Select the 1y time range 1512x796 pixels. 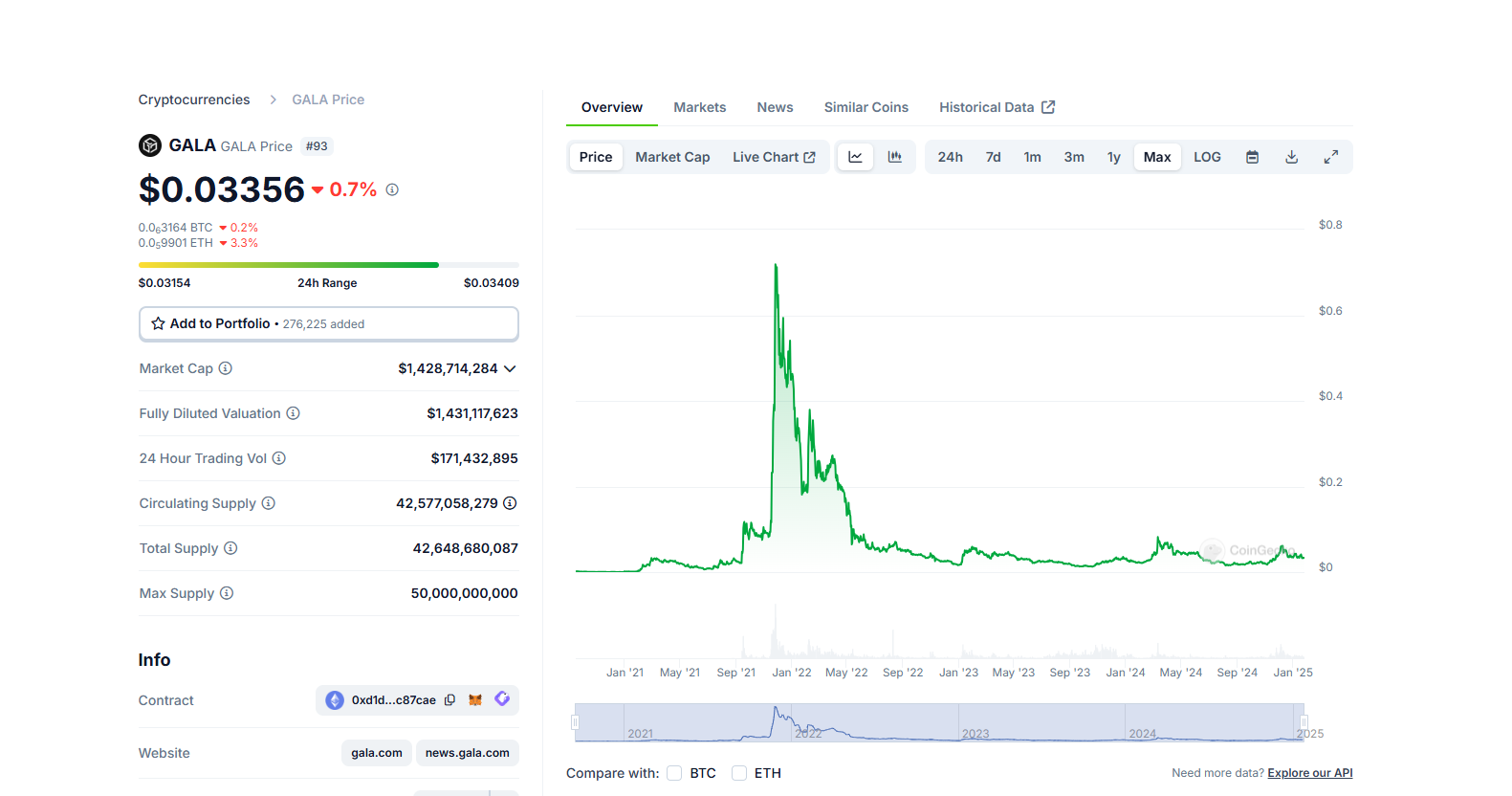tap(1114, 157)
